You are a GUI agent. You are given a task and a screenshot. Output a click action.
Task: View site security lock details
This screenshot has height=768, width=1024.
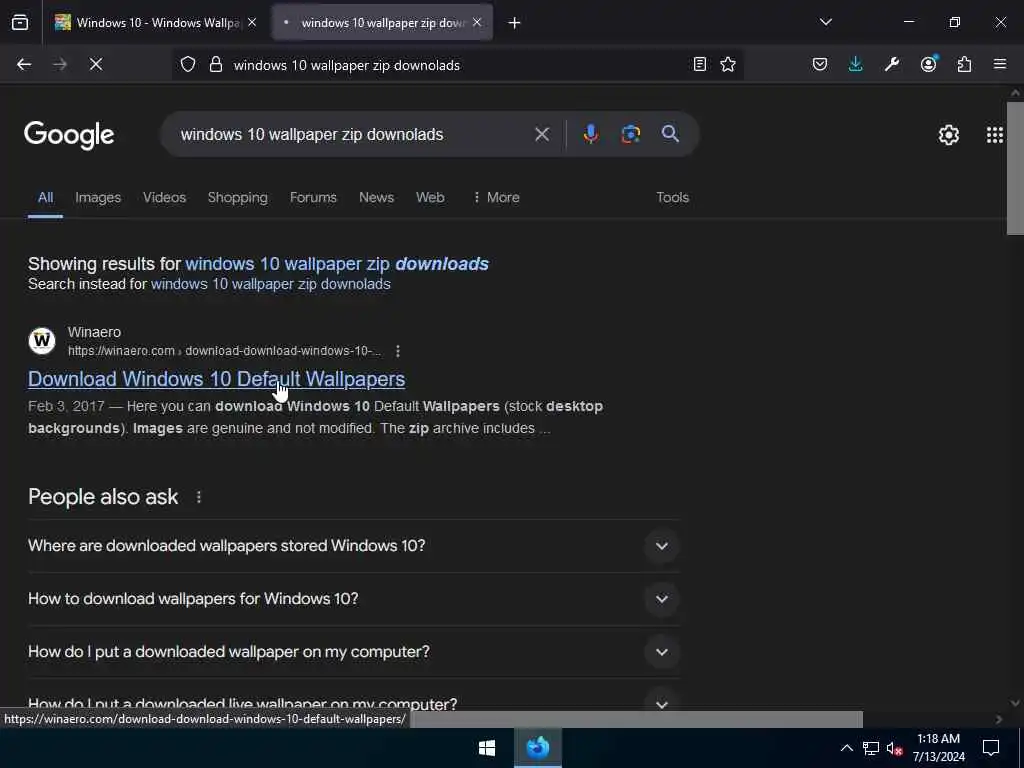coord(216,65)
